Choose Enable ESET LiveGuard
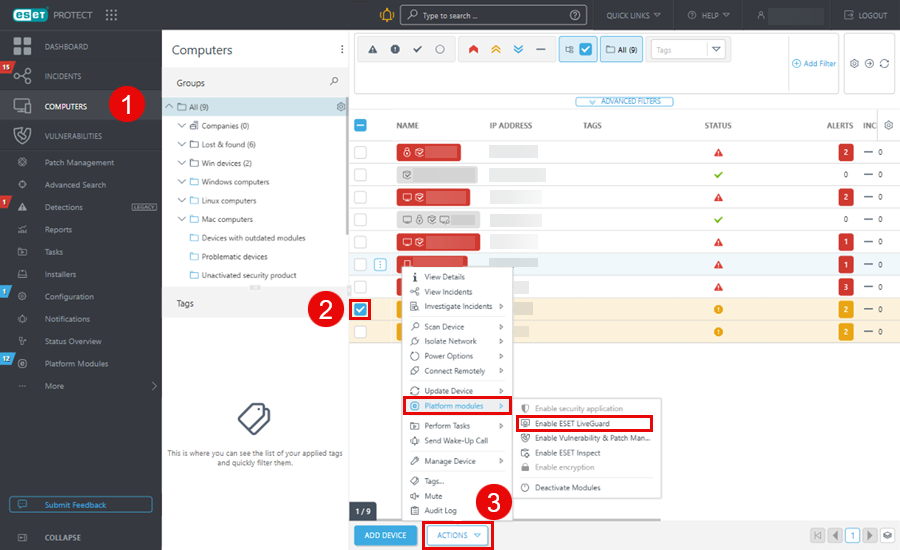 (x=584, y=424)
